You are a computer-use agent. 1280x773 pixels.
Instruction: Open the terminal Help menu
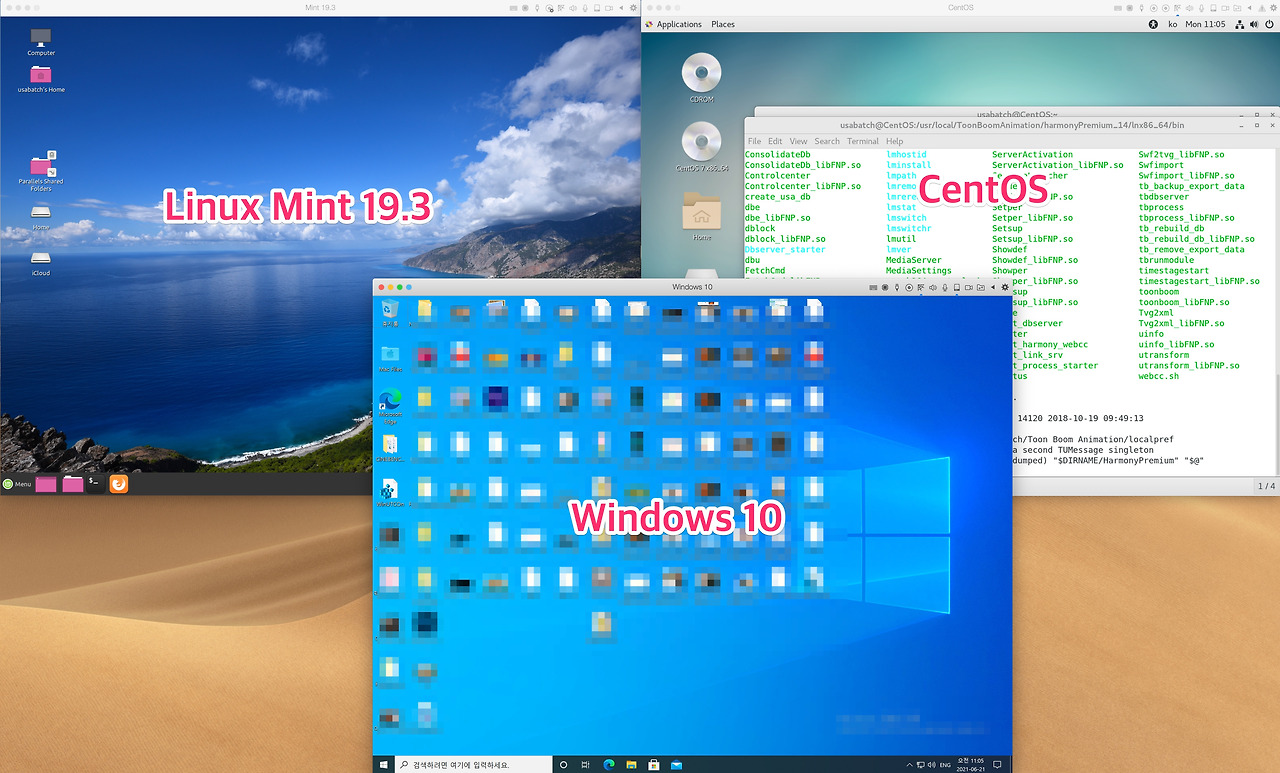pyautogui.click(x=894, y=141)
